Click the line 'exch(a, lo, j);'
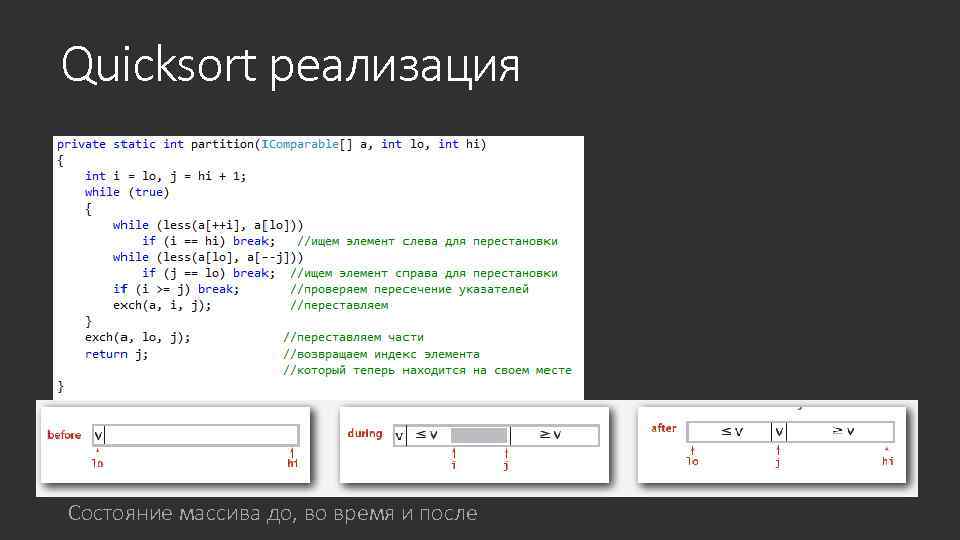 [x=138, y=337]
